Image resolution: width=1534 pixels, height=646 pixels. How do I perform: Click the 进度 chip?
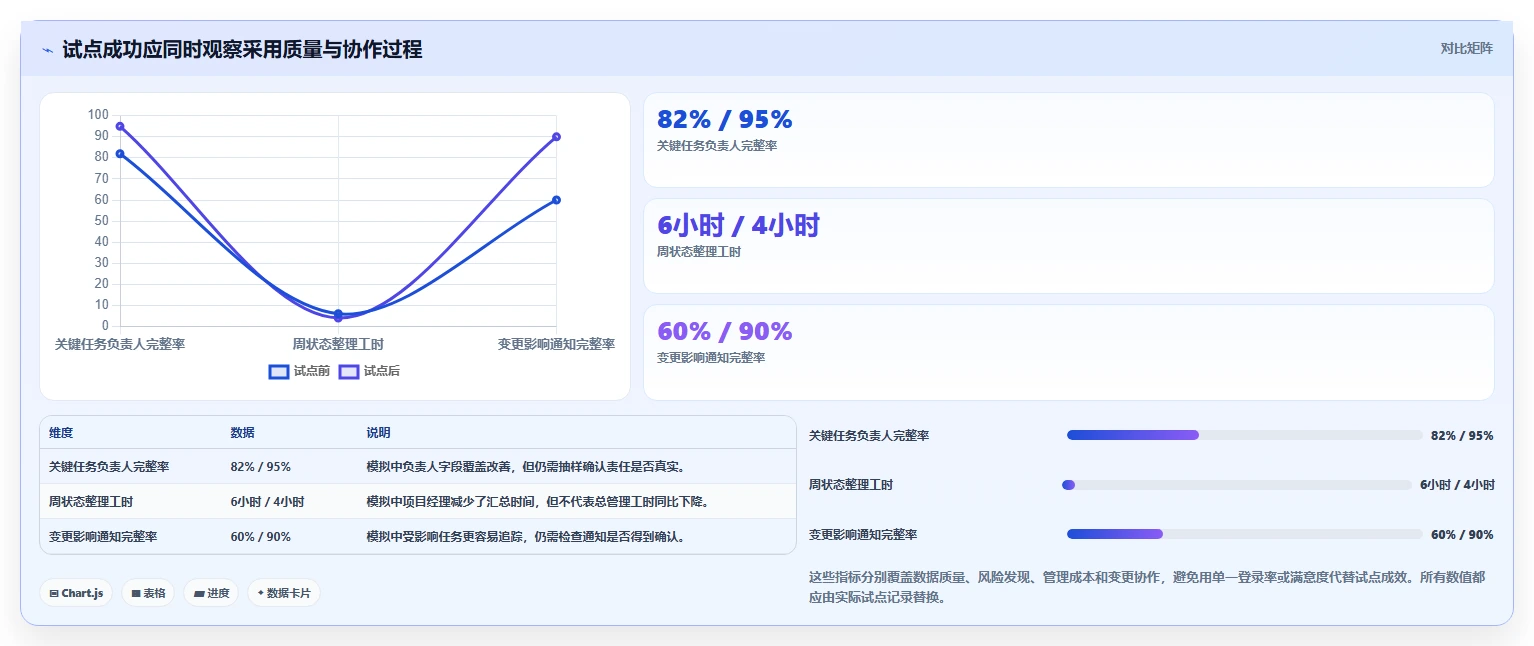point(211,593)
